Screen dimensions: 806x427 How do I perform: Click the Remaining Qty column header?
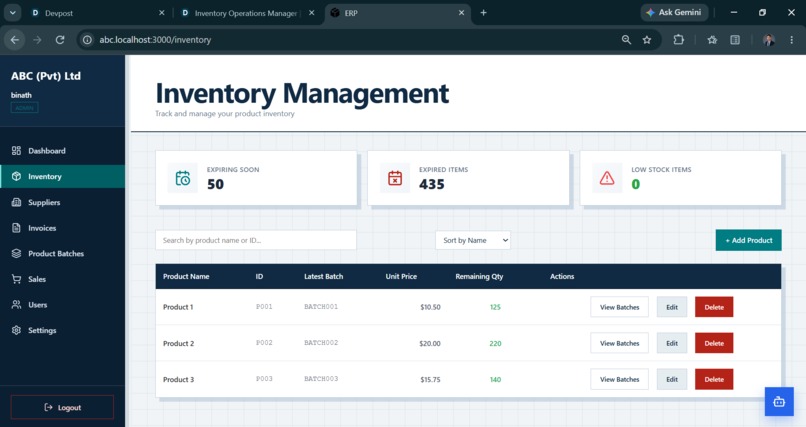point(479,276)
